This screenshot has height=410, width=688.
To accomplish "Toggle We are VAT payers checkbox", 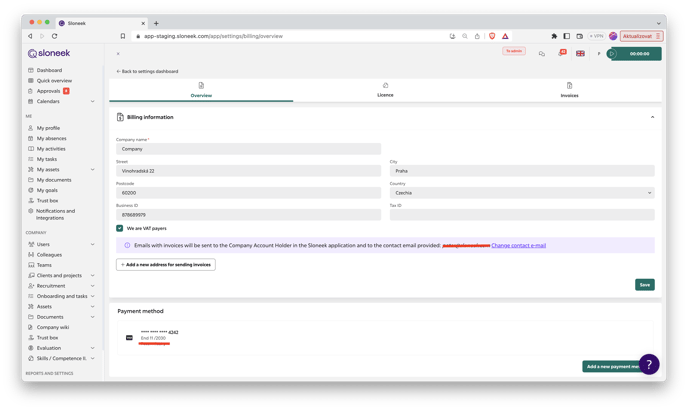I will pyautogui.click(x=119, y=228).
